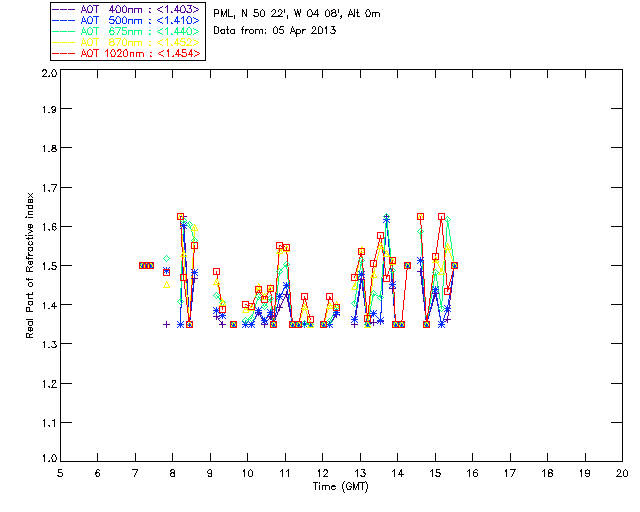This screenshot has height=512, width=640.
Task: Click the 'Data from: 05 Apr 2013' text
Action: pyautogui.click(x=274, y=31)
